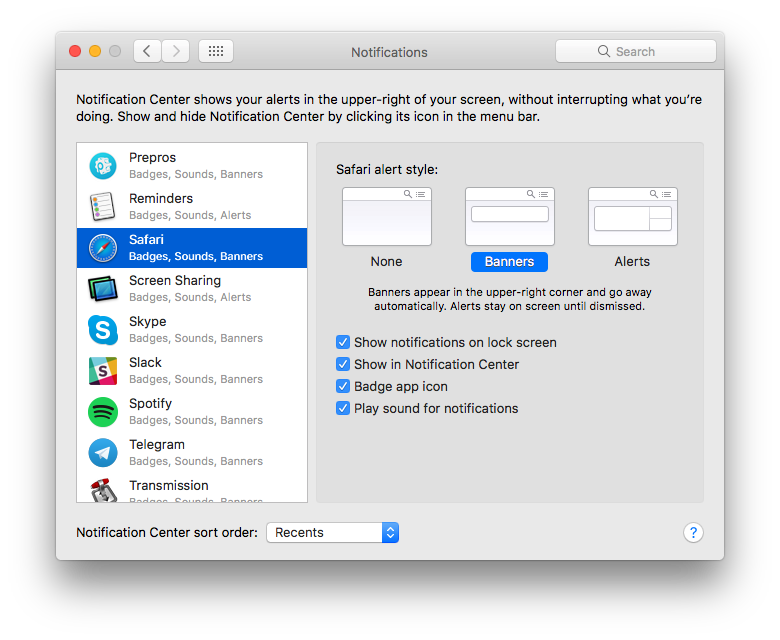Show all preferences grid button
This screenshot has height=640, width=780.
[216, 51]
